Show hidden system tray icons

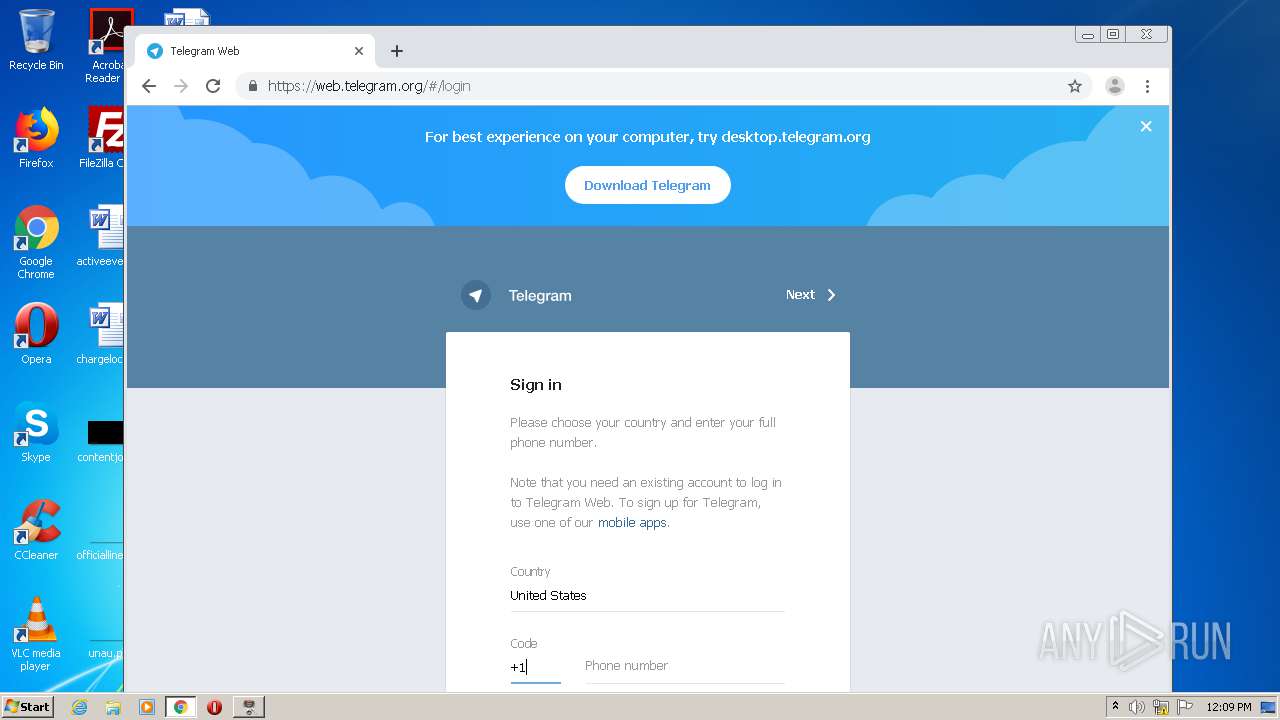[x=1115, y=707]
